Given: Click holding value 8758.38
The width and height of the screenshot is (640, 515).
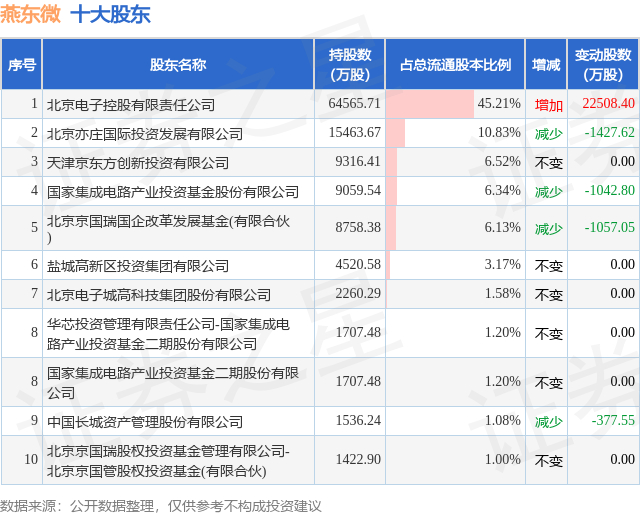Looking at the screenshot, I should (x=358, y=227).
